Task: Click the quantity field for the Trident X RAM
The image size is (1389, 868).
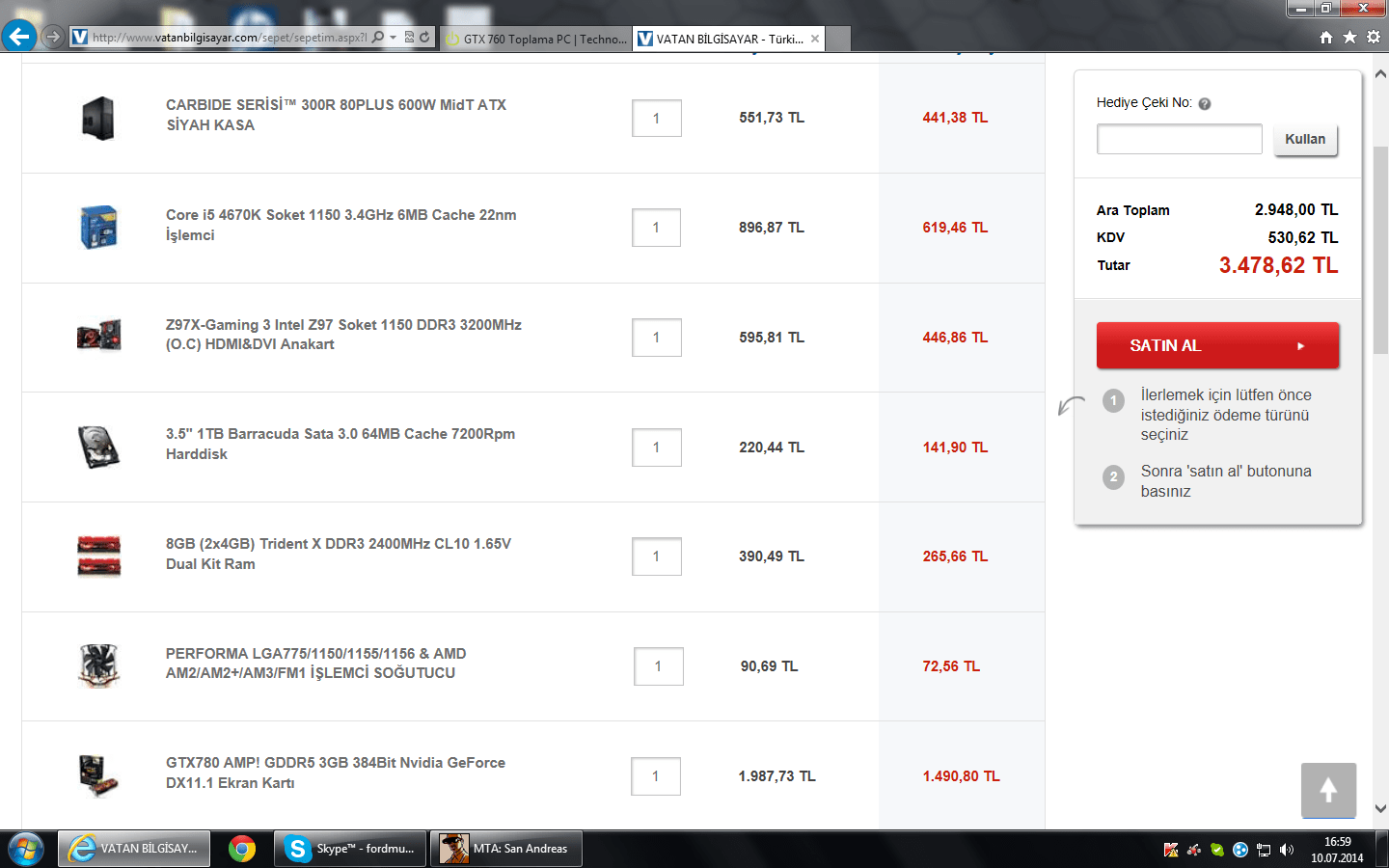Action: [657, 556]
